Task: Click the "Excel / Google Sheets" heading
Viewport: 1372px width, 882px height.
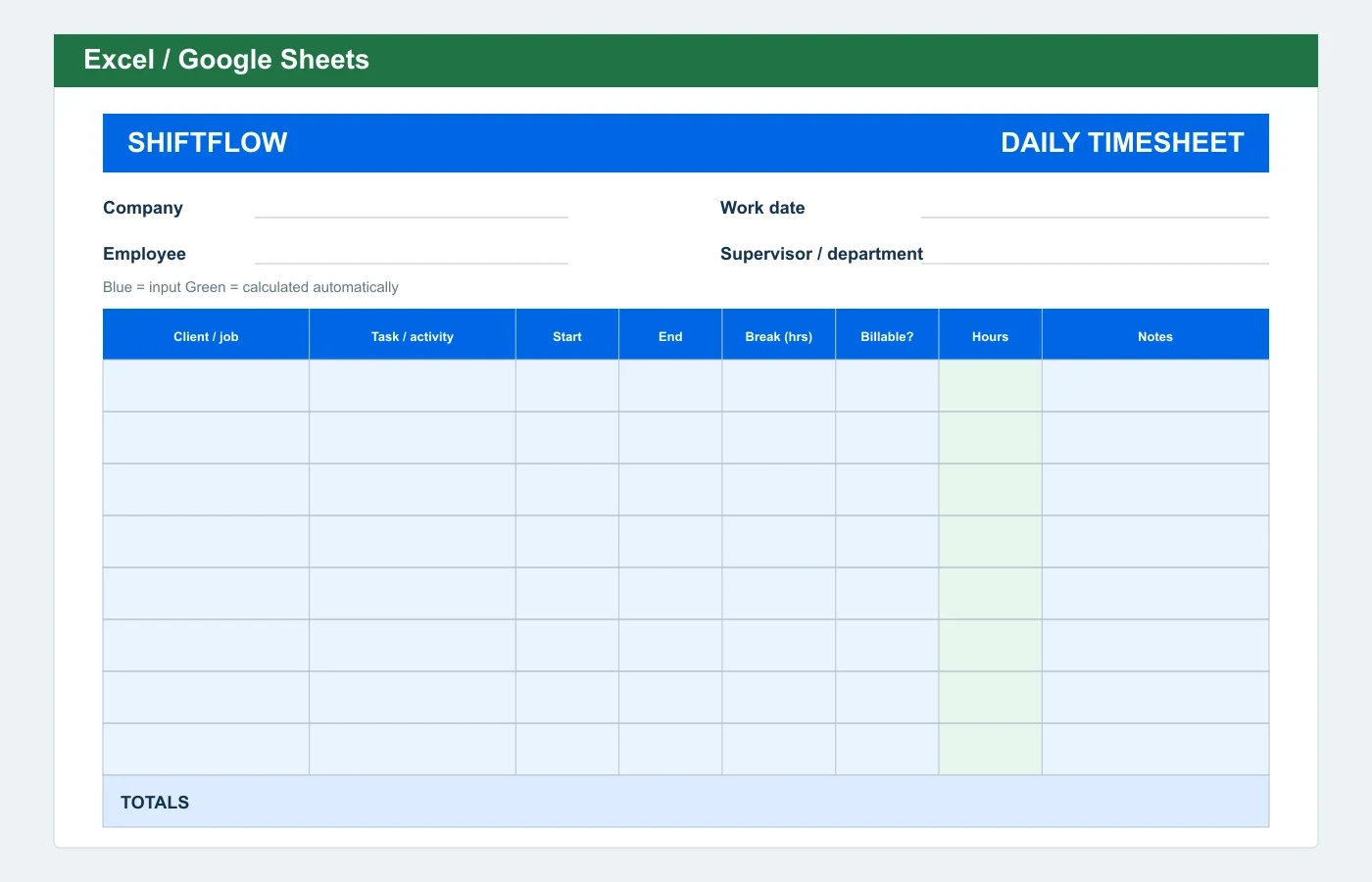Action: (226, 60)
